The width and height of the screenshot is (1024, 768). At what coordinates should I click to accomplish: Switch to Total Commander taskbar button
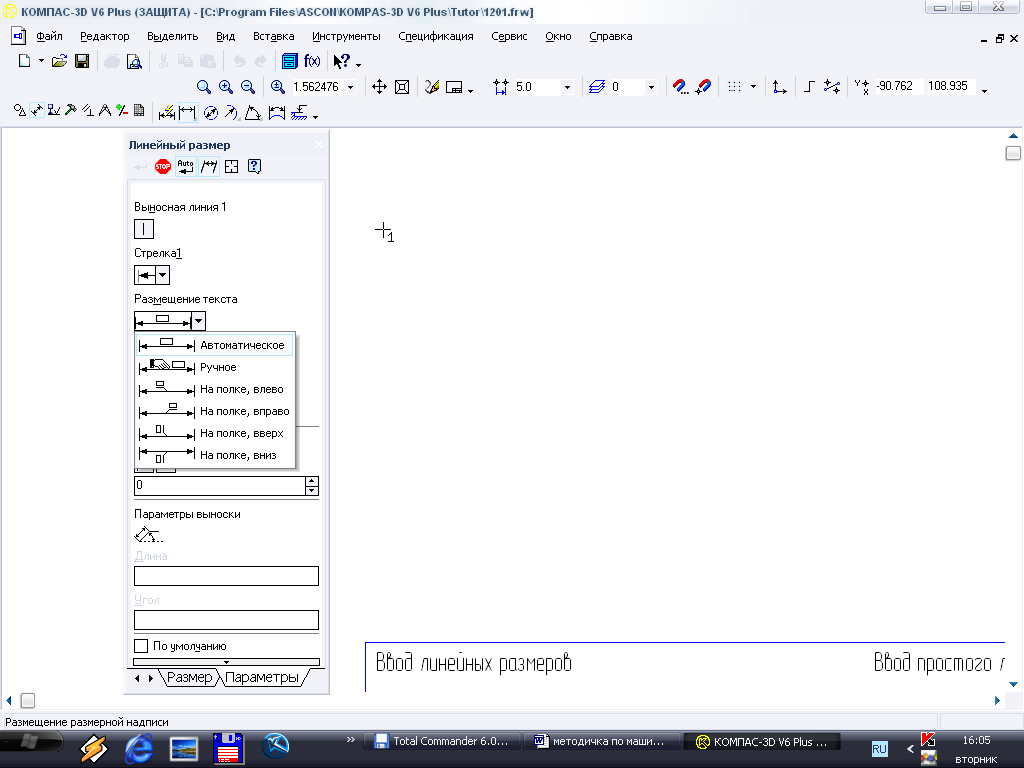click(x=441, y=741)
